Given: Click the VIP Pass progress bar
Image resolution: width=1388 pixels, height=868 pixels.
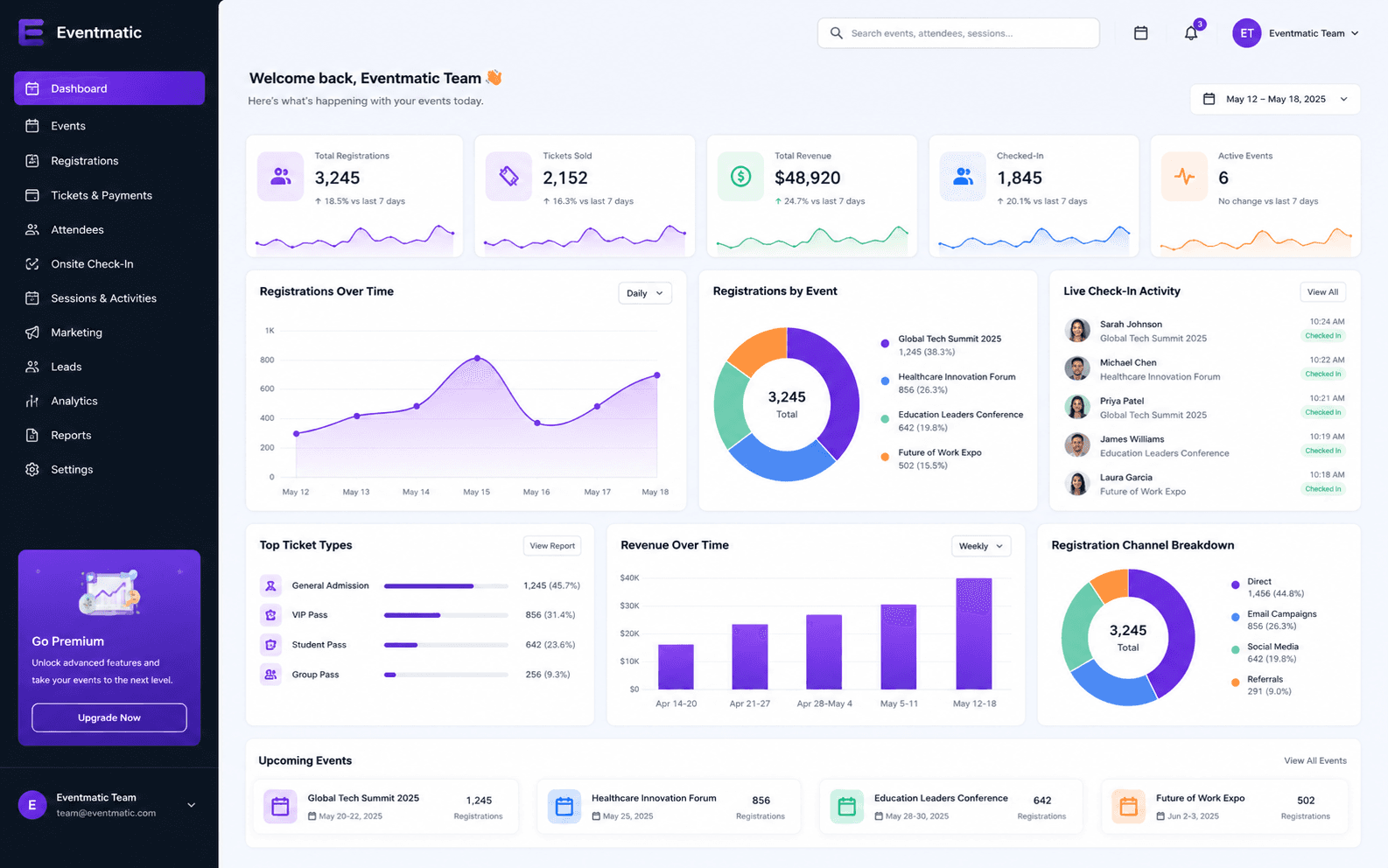Looking at the screenshot, I should 446,615.
